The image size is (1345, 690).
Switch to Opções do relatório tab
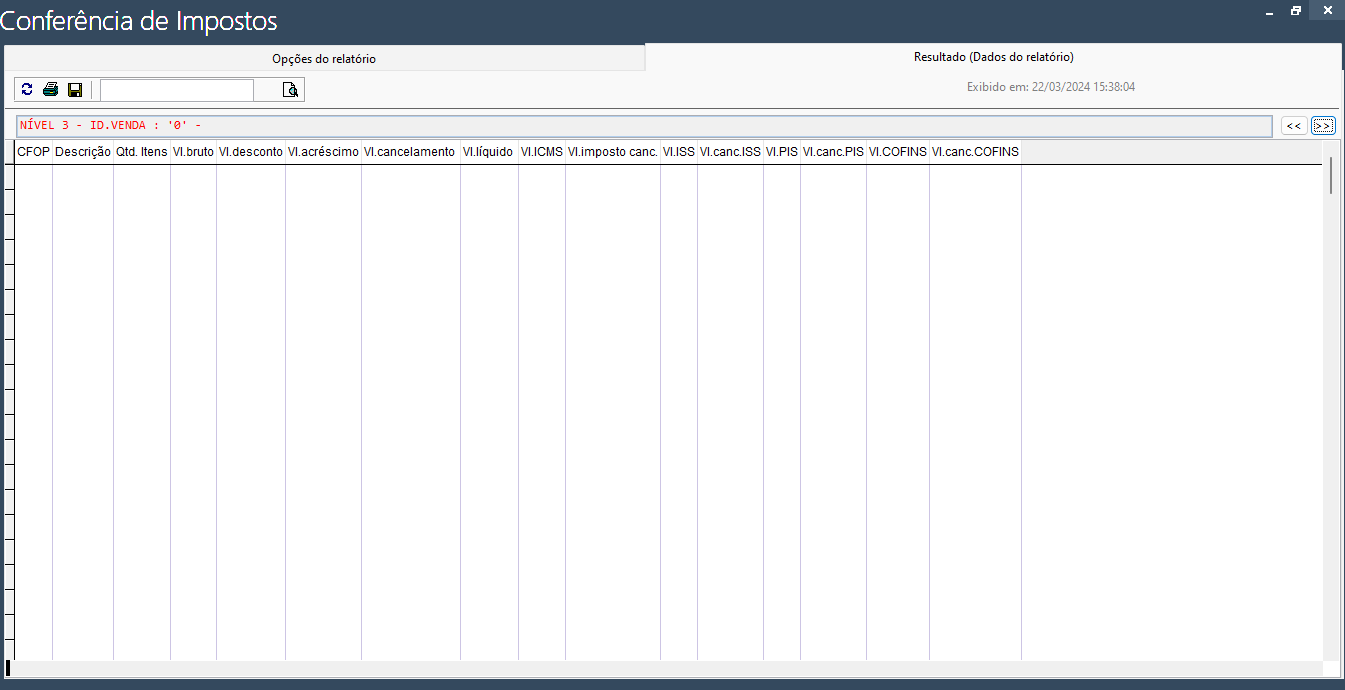coord(324,59)
